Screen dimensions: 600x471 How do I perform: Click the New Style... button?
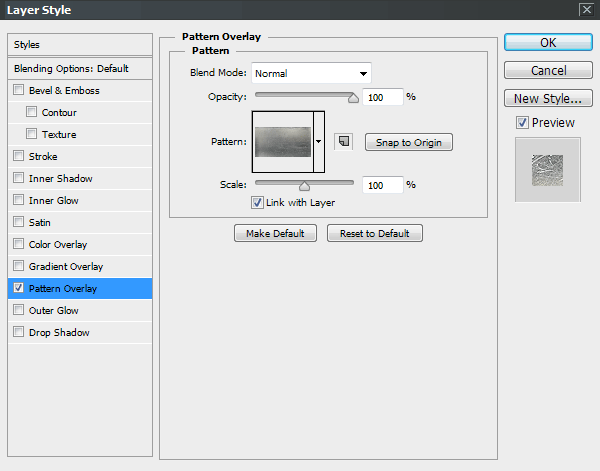547,99
